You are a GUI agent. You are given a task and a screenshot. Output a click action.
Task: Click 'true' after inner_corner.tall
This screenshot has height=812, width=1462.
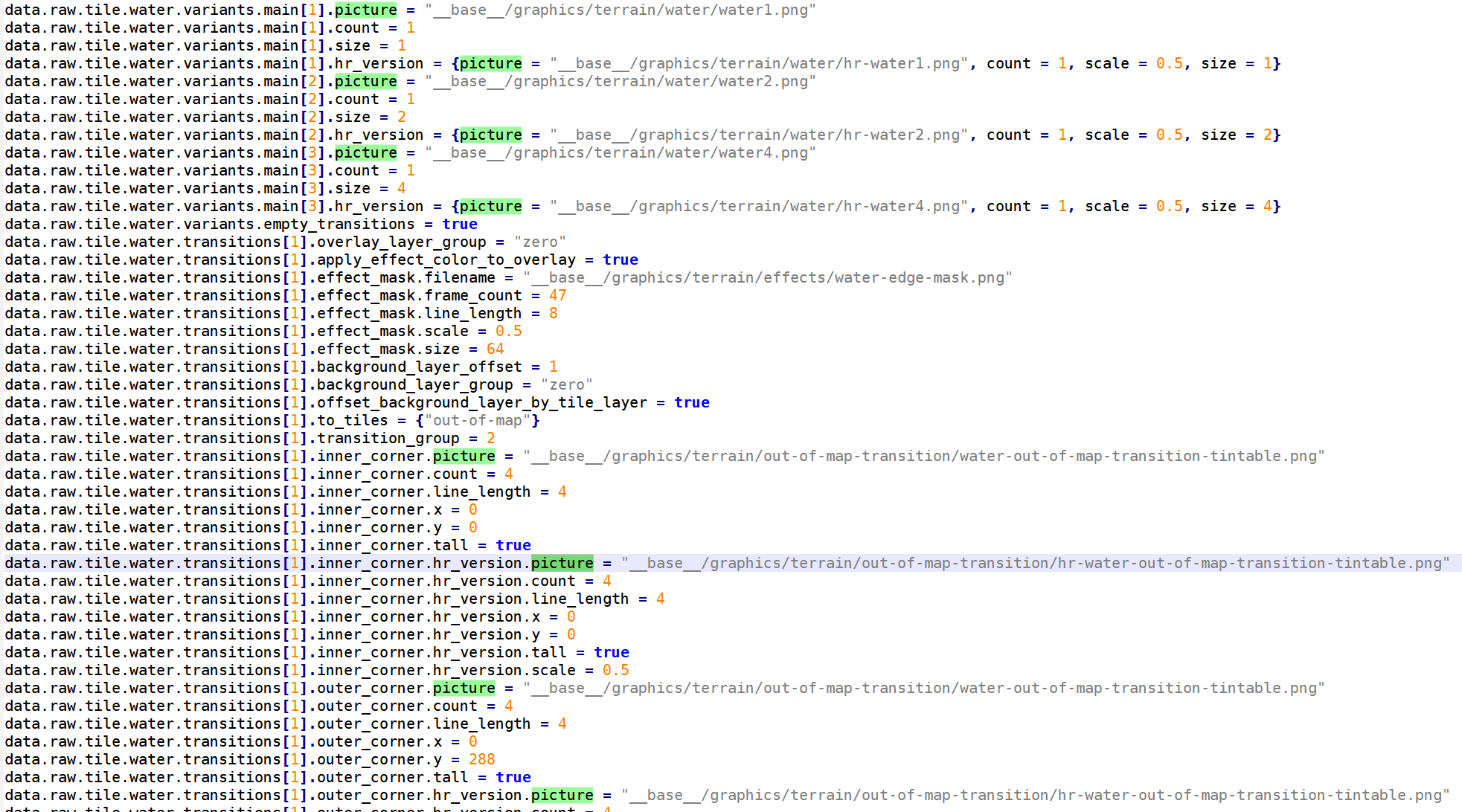513,545
